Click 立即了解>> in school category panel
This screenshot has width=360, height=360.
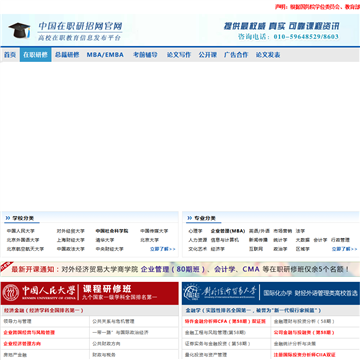[163, 249]
